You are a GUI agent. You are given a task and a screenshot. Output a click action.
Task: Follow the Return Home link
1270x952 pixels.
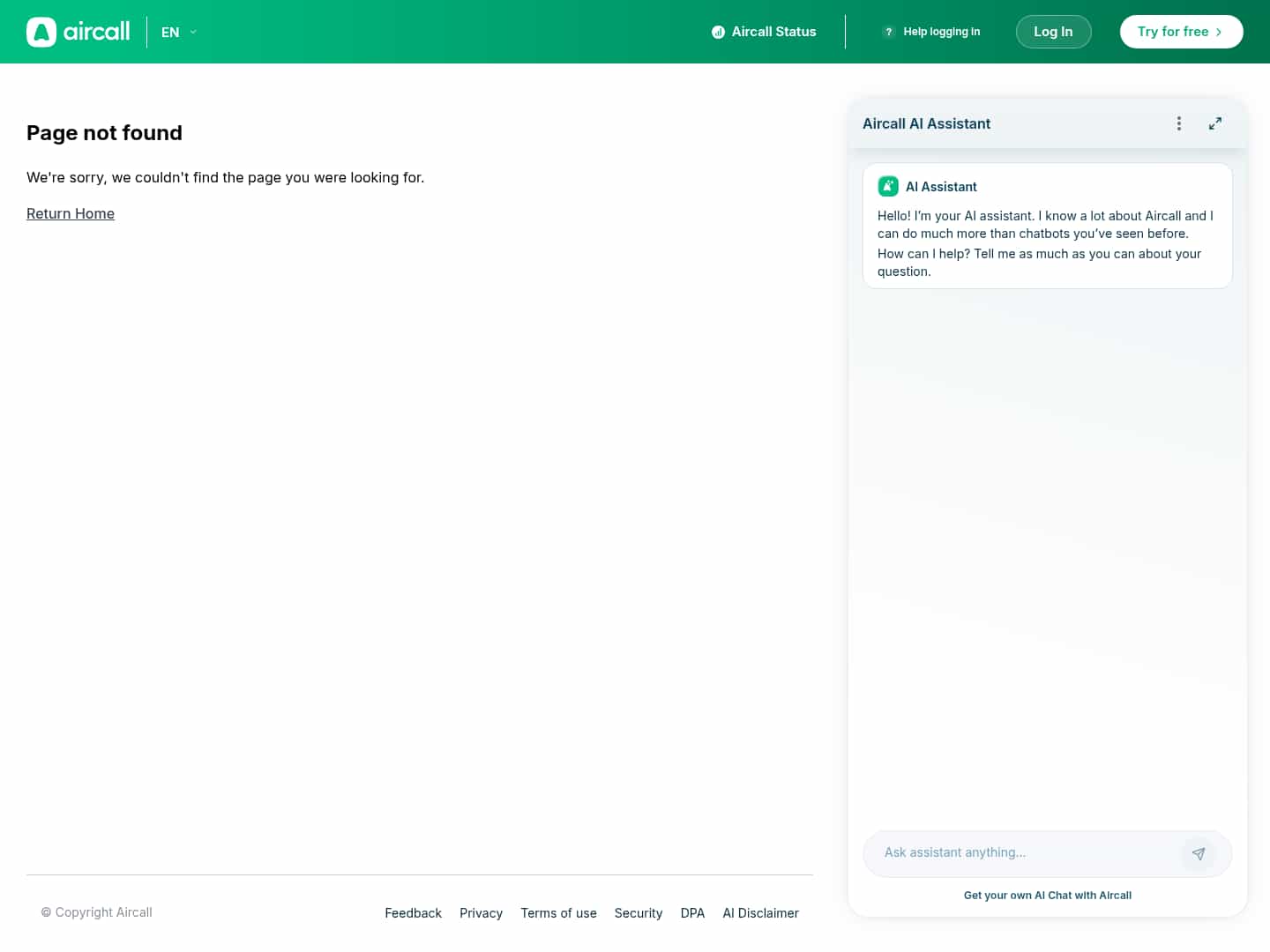pos(71,213)
